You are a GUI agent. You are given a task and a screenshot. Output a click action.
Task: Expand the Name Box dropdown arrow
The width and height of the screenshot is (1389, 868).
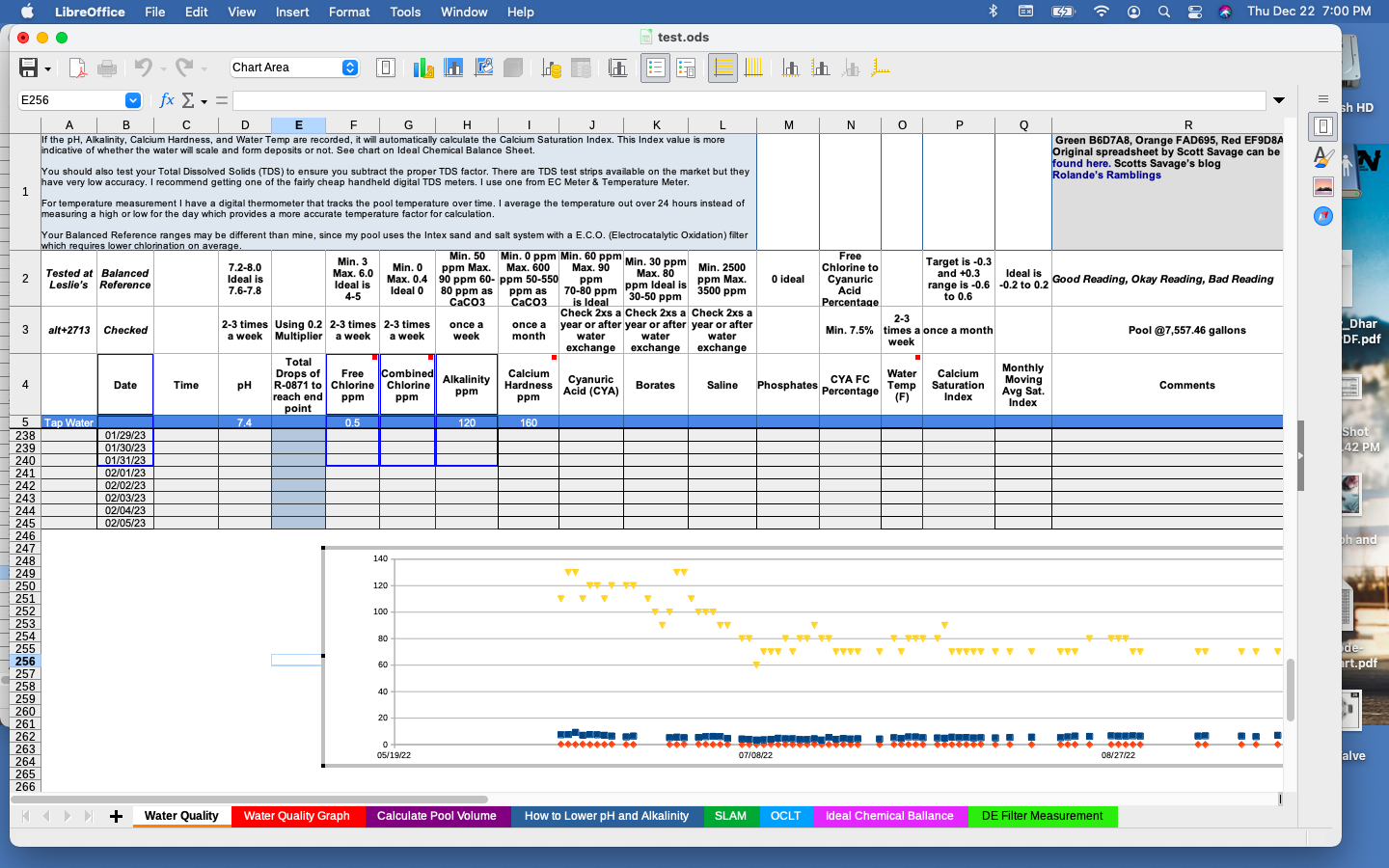point(133,100)
